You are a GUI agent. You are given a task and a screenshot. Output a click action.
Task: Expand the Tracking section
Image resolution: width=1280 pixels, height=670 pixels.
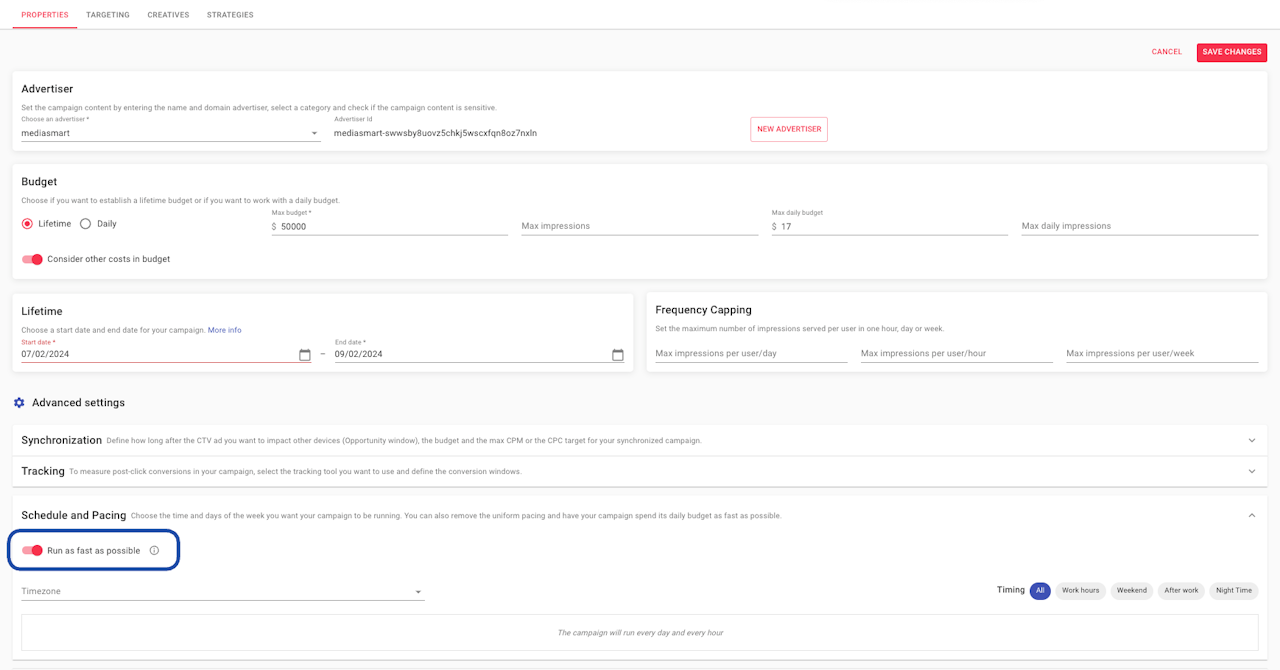pos(1251,471)
